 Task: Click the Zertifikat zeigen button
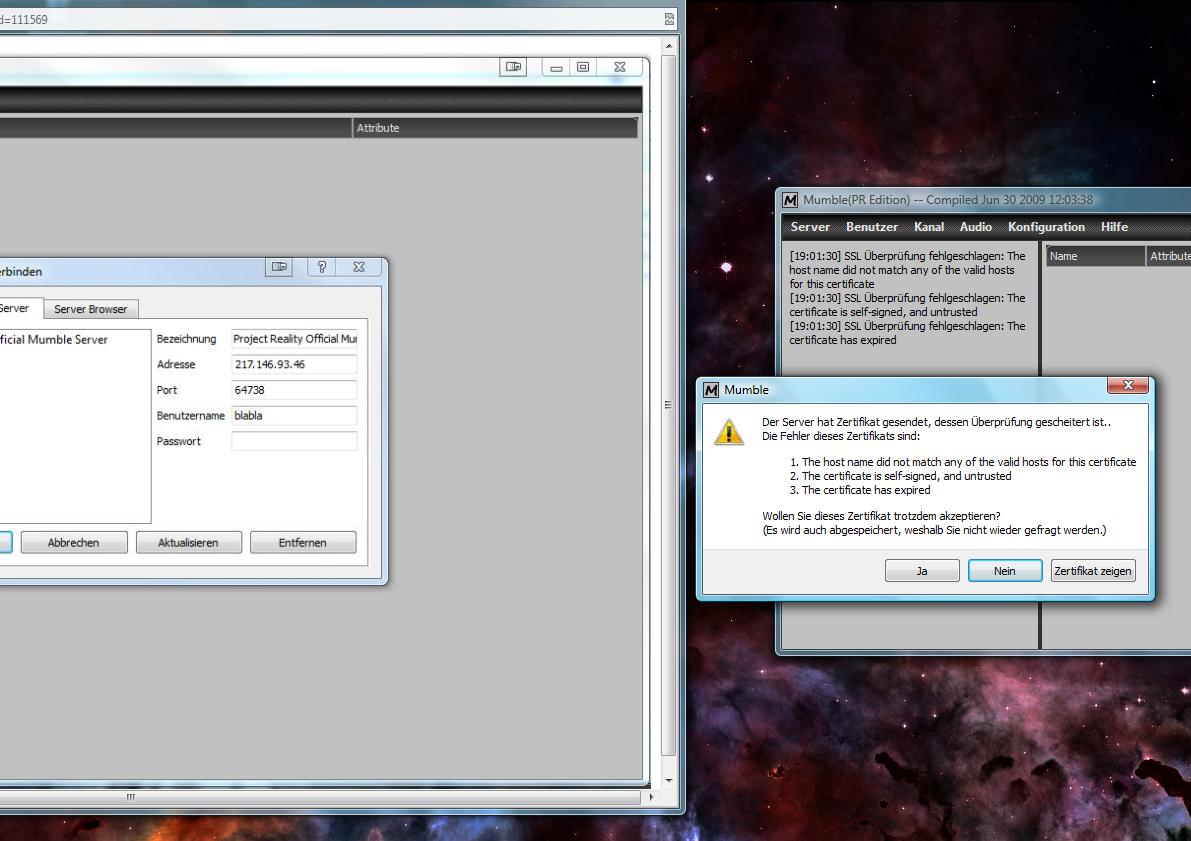(x=1093, y=571)
